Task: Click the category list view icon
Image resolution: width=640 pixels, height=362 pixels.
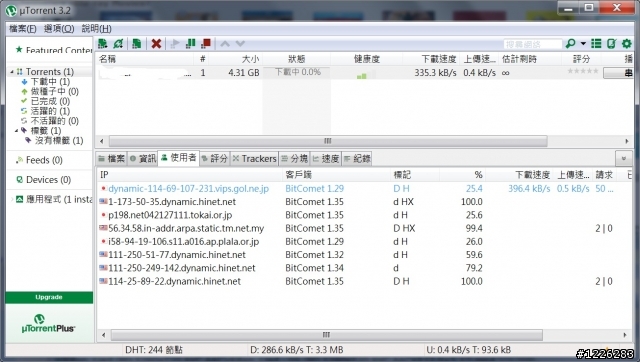Action: click(596, 43)
